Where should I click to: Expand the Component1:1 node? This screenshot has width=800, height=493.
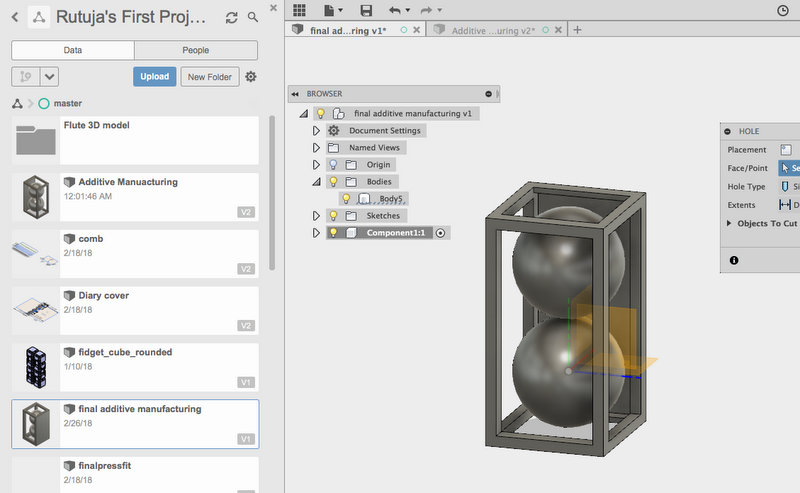click(316, 233)
